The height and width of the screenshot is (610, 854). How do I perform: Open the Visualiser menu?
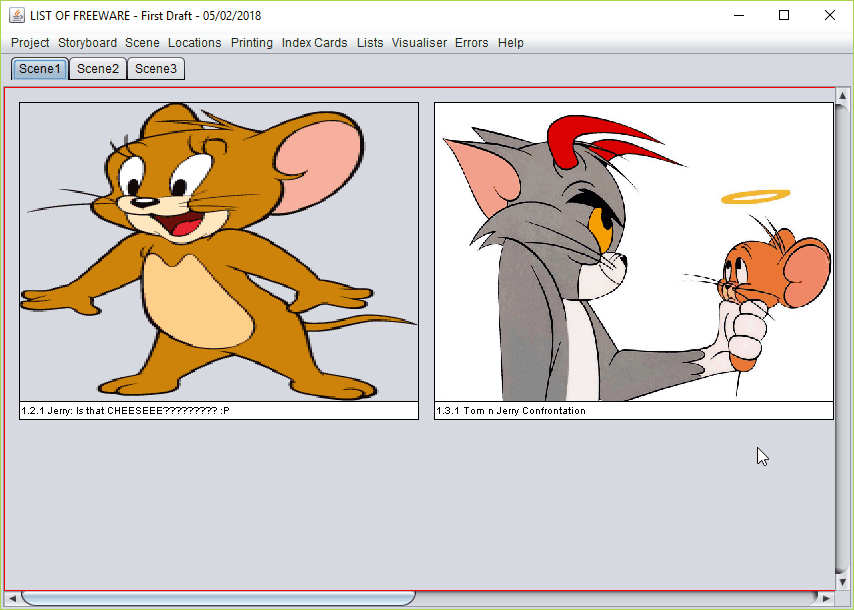click(x=419, y=42)
